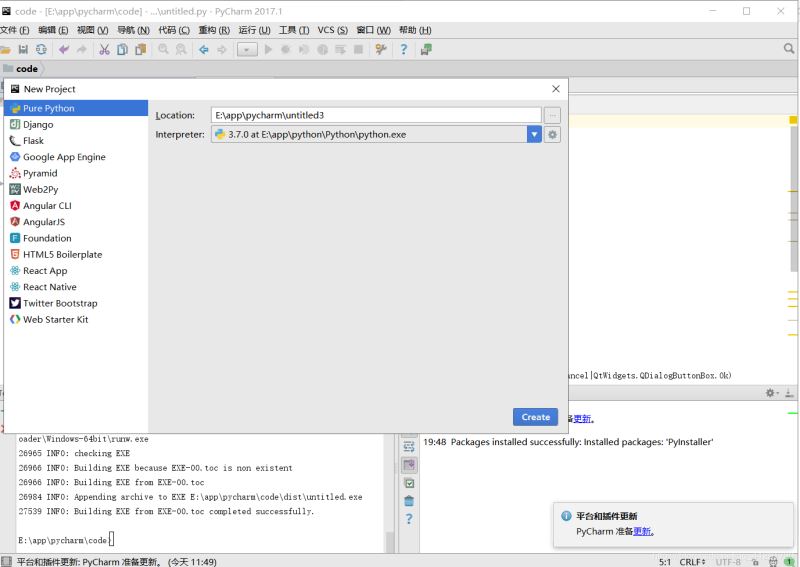Image resolution: width=800 pixels, height=567 pixels.
Task: Click the event log gear settings icon
Action: coord(770,392)
